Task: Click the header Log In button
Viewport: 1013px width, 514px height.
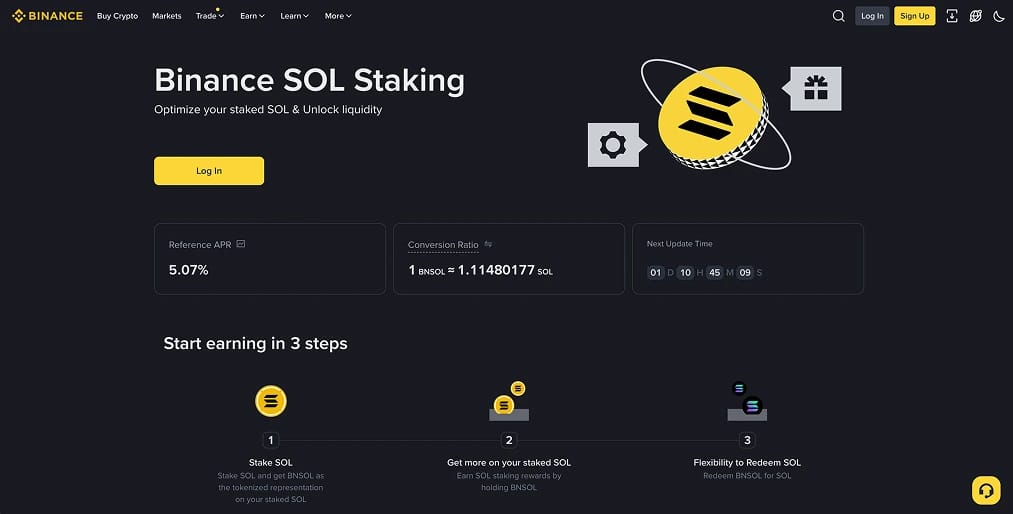Action: click(x=872, y=16)
